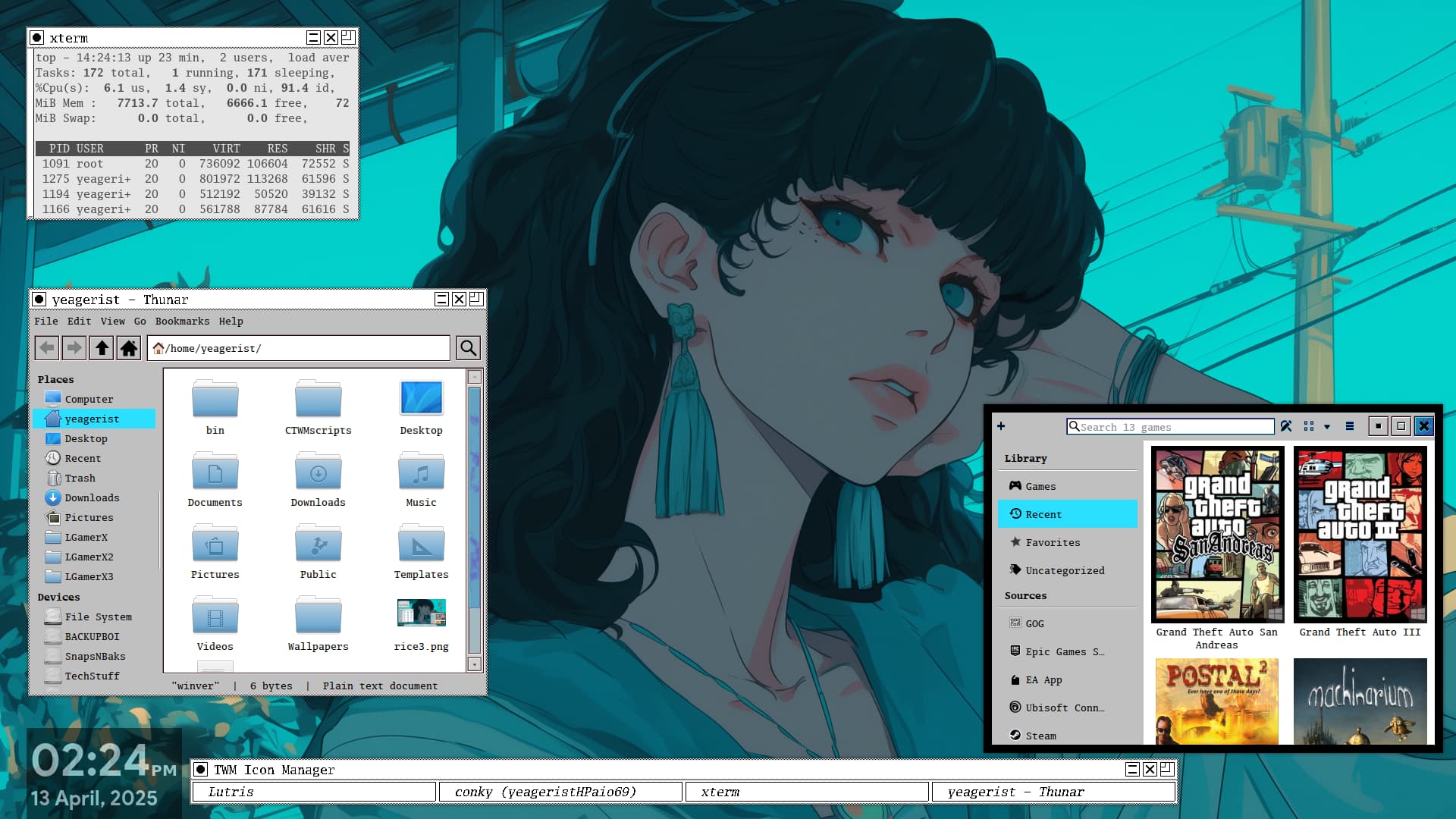The width and height of the screenshot is (1456, 819).
Task: Select the bin folder icon
Action: (x=215, y=398)
